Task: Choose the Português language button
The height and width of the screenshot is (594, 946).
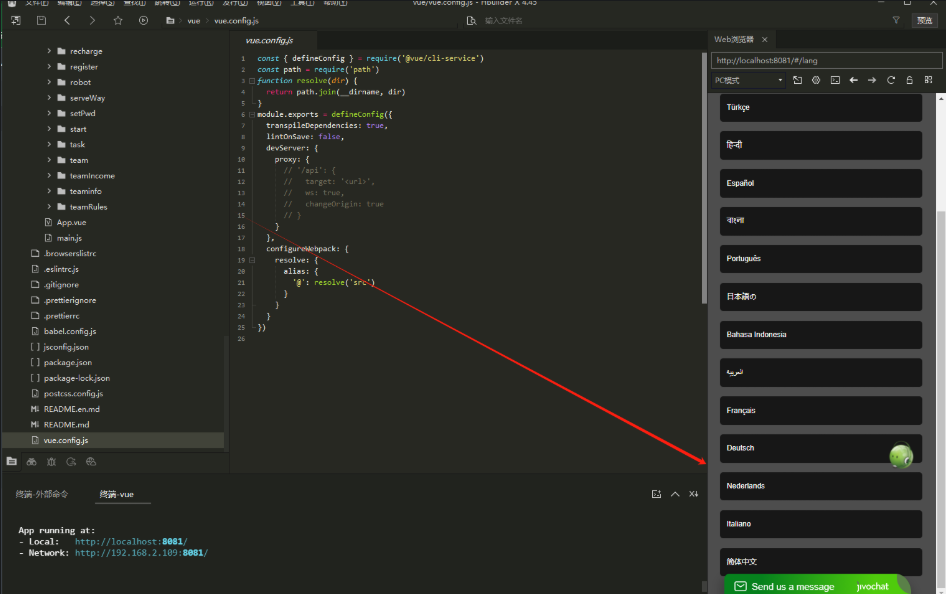Action: point(821,259)
